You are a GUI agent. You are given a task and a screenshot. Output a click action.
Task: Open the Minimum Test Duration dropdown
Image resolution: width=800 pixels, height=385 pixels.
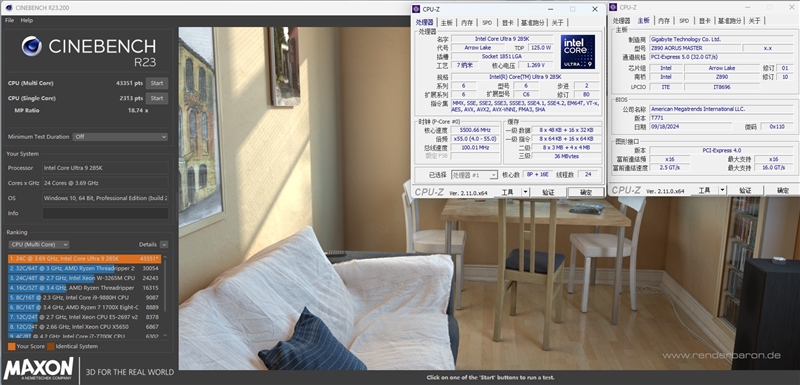point(120,137)
